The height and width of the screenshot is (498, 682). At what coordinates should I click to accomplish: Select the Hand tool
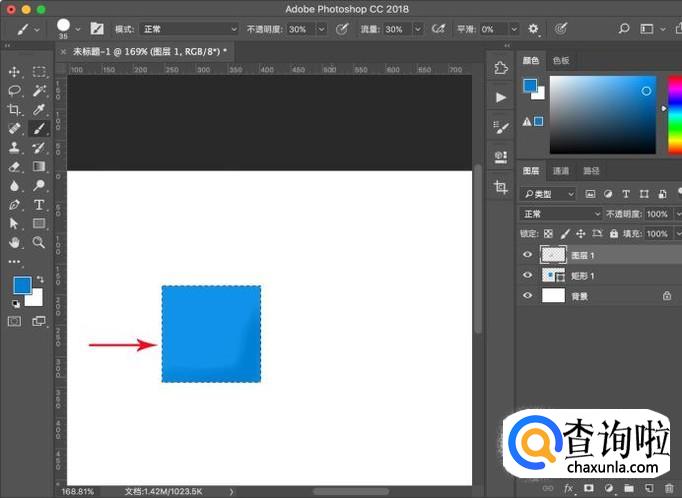(15, 242)
